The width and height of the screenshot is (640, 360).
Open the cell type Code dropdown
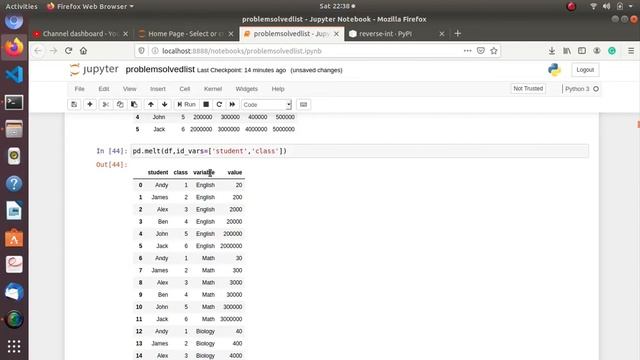[266, 104]
